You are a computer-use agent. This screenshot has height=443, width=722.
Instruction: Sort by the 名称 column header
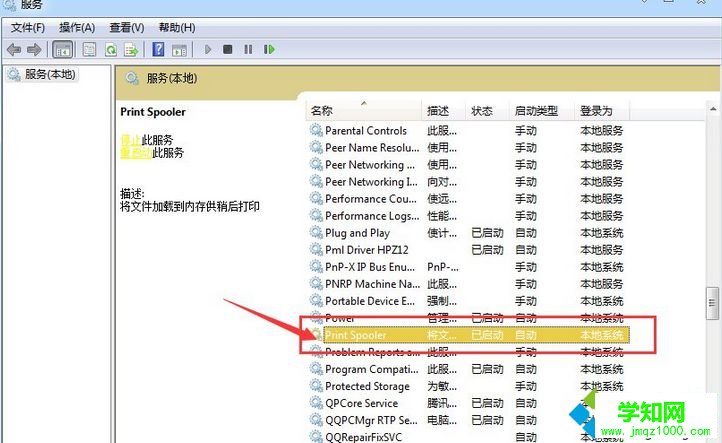tap(363, 111)
